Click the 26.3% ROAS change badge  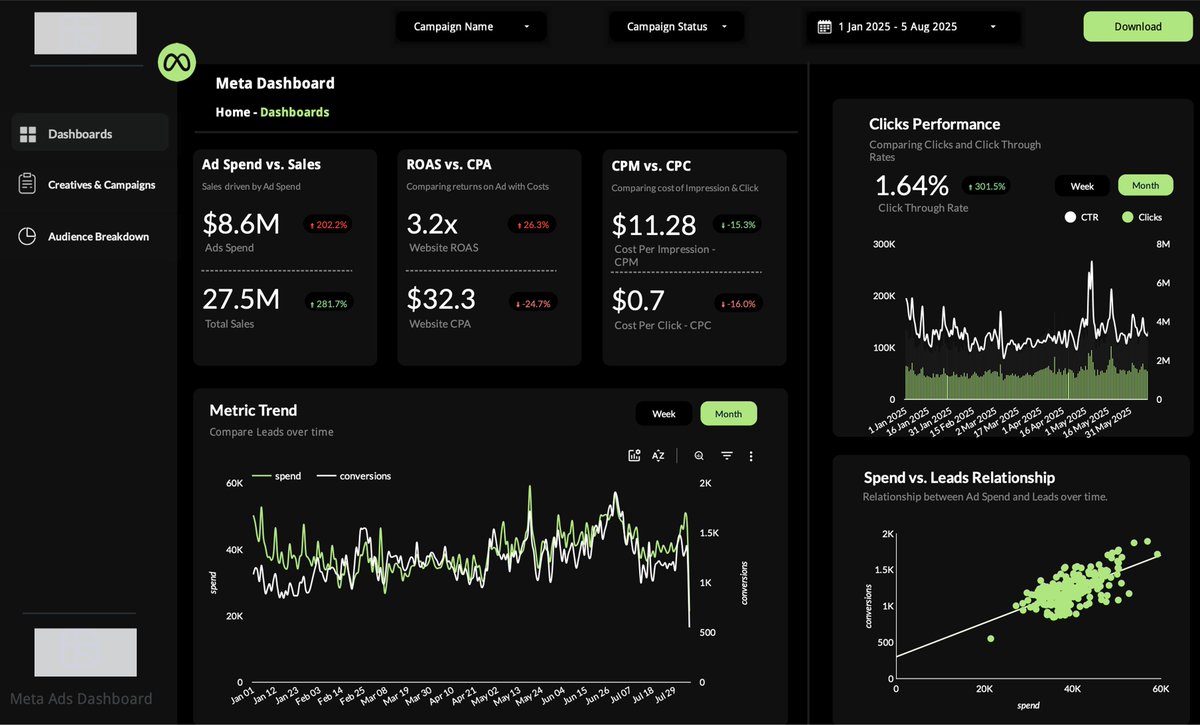pos(532,224)
